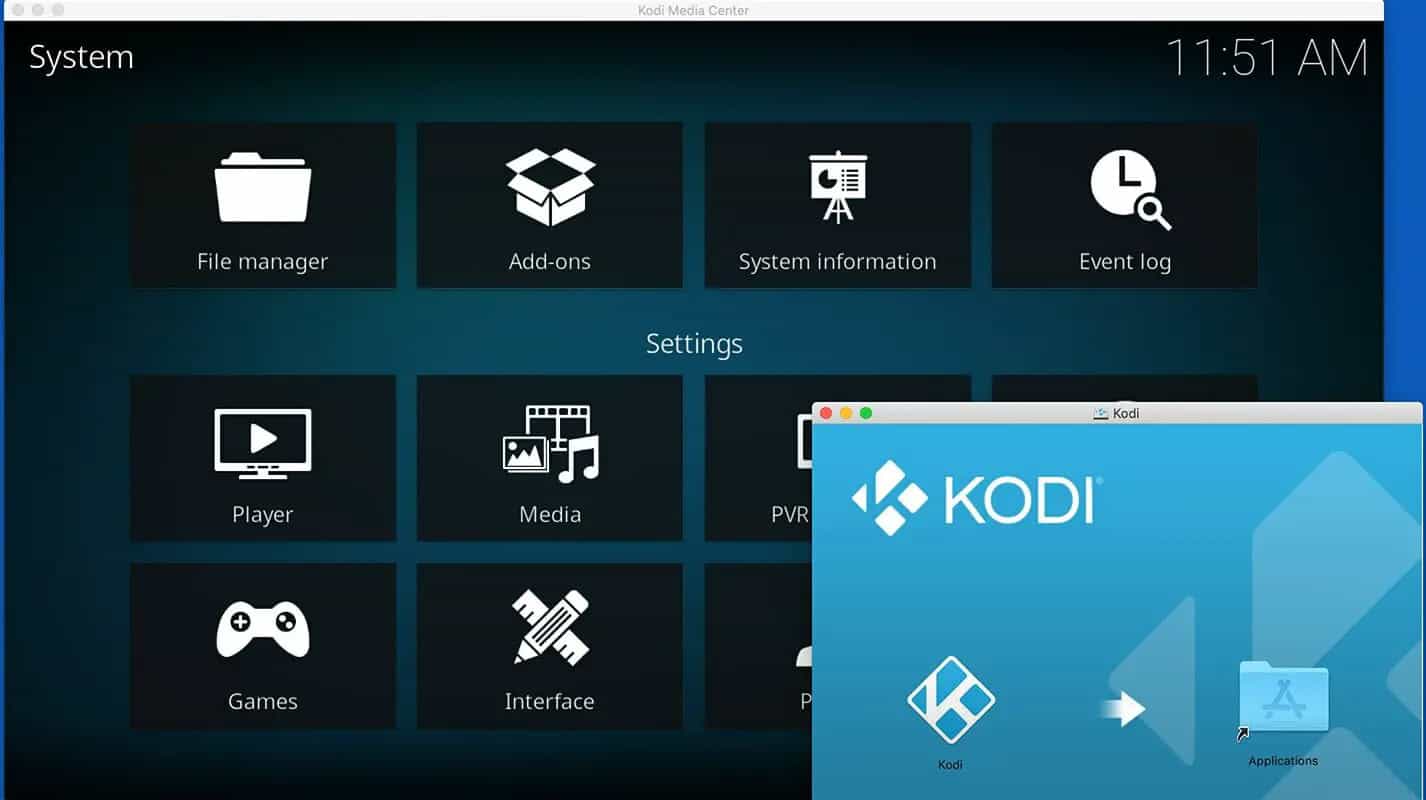Open the Event log tile
1426x800 pixels.
[1125, 205]
